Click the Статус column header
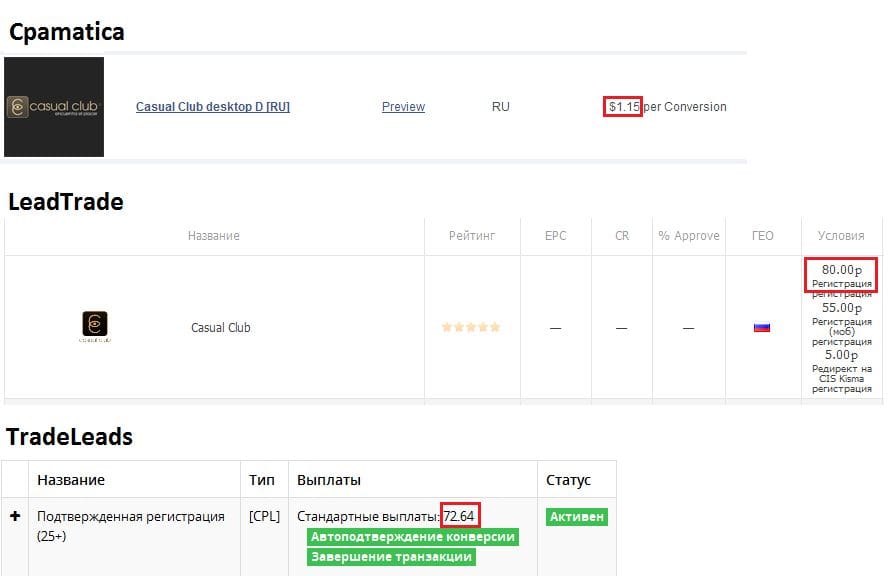The height and width of the screenshot is (576, 888). click(x=568, y=480)
